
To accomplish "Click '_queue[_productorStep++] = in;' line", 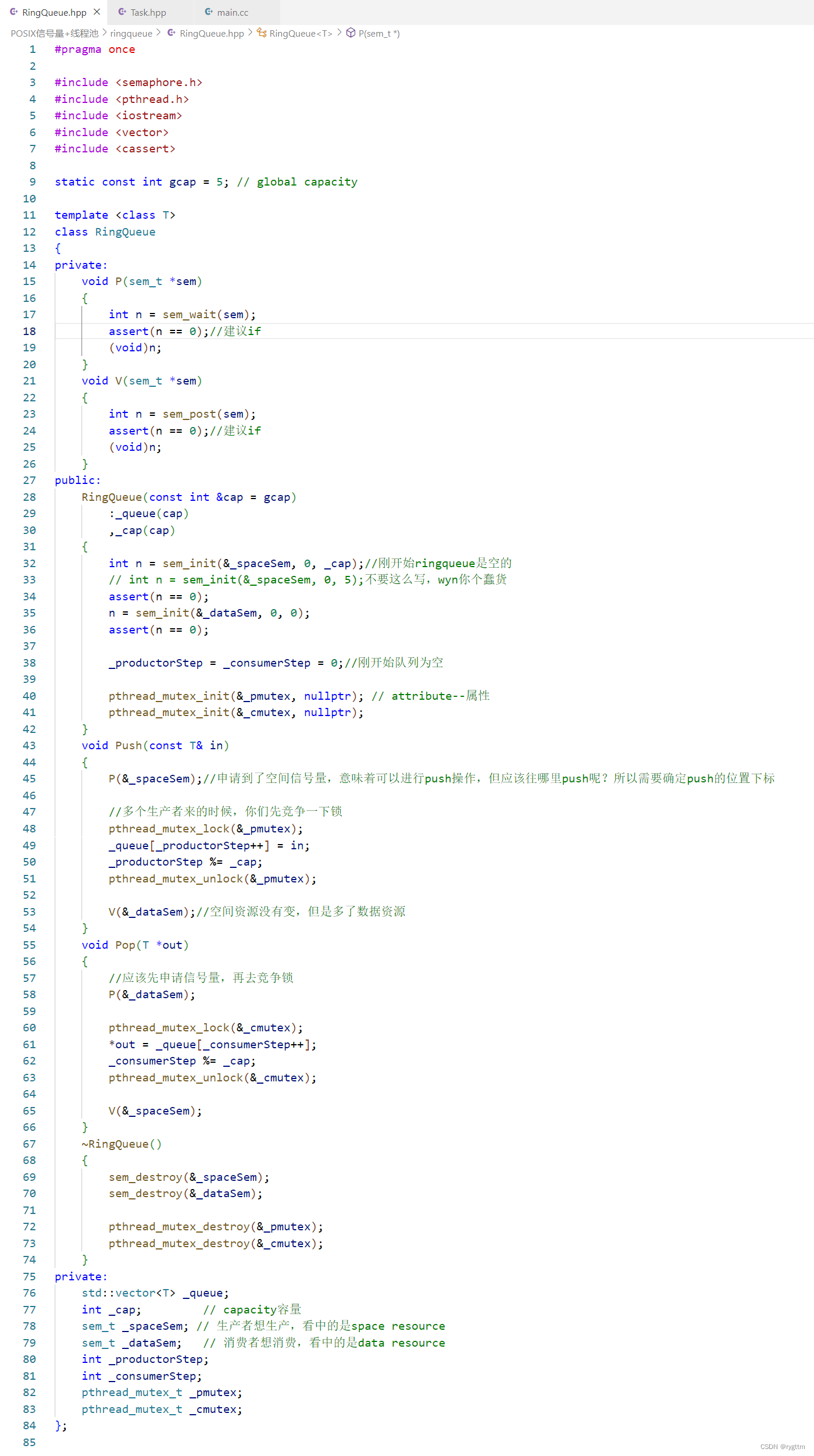I will point(209,846).
